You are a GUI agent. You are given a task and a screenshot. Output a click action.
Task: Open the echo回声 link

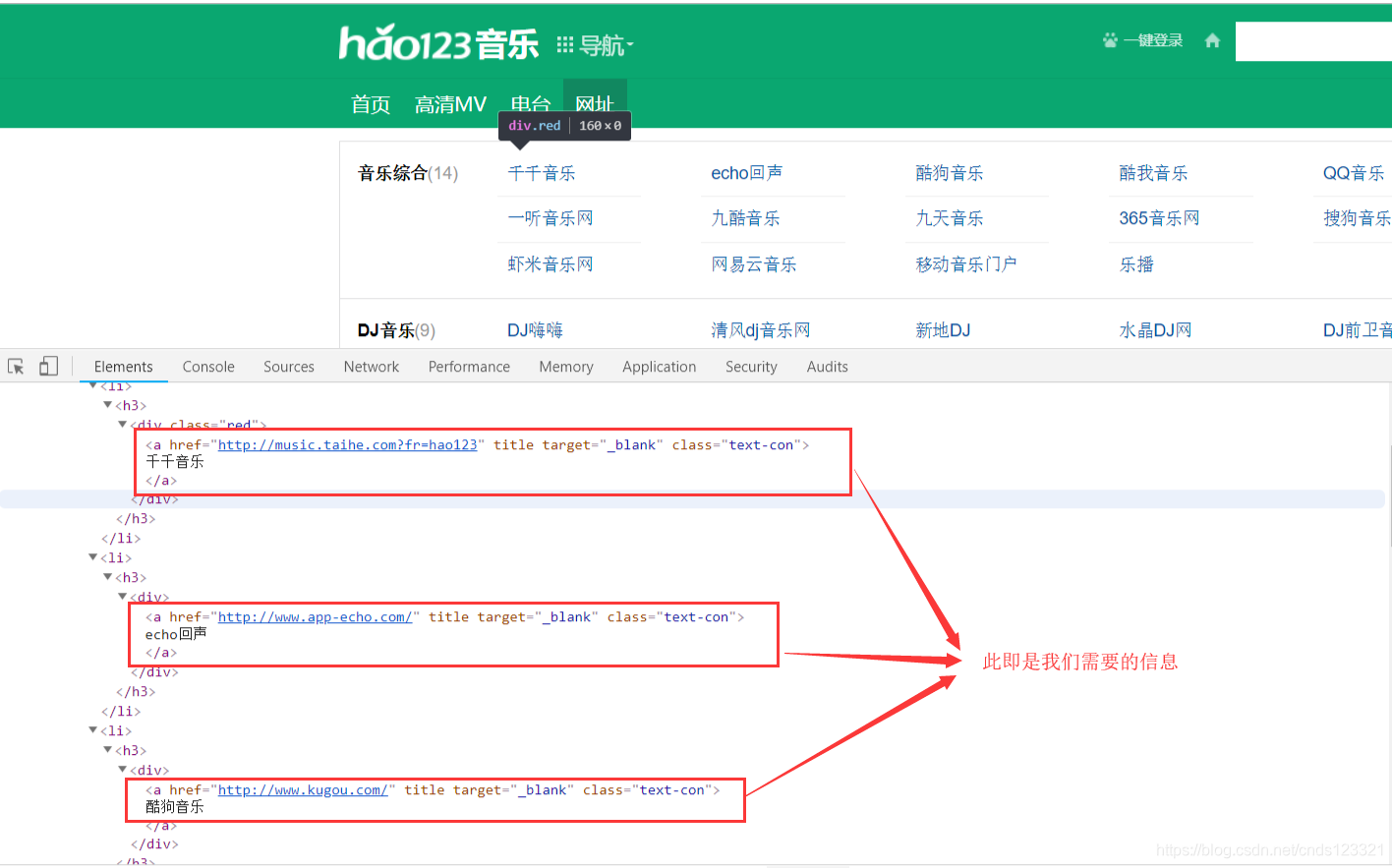(747, 173)
